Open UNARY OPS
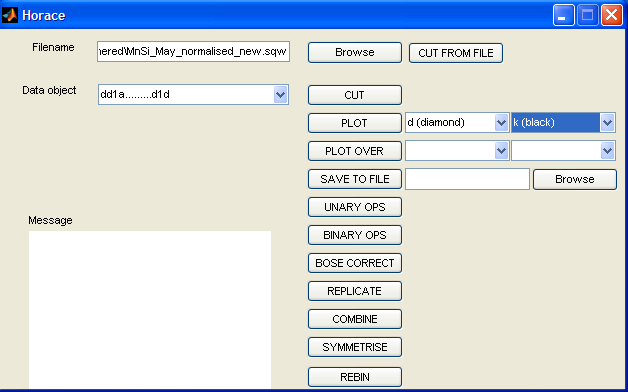 pyautogui.click(x=354, y=207)
